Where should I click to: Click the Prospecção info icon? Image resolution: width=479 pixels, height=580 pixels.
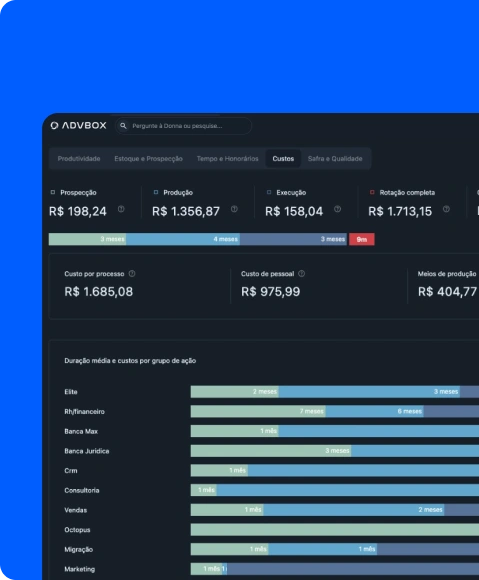pyautogui.click(x=121, y=209)
